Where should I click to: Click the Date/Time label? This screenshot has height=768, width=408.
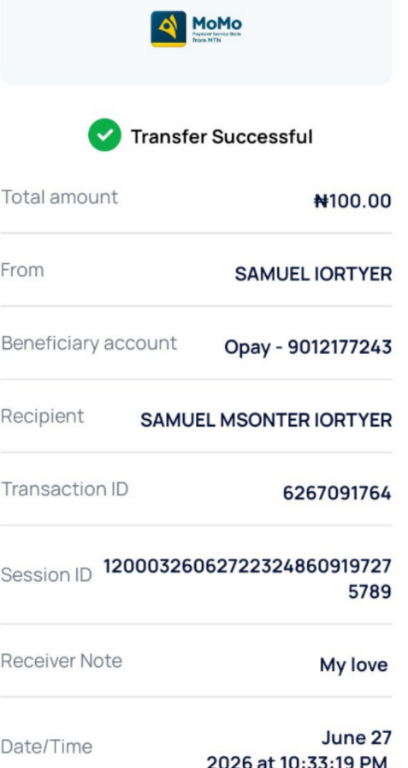tap(46, 747)
